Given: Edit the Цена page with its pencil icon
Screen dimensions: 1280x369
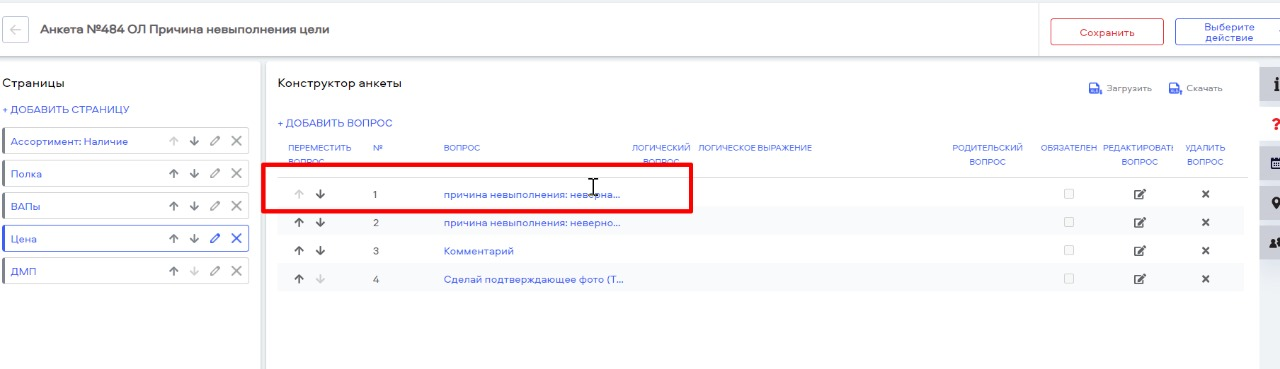Looking at the screenshot, I should 215,238.
